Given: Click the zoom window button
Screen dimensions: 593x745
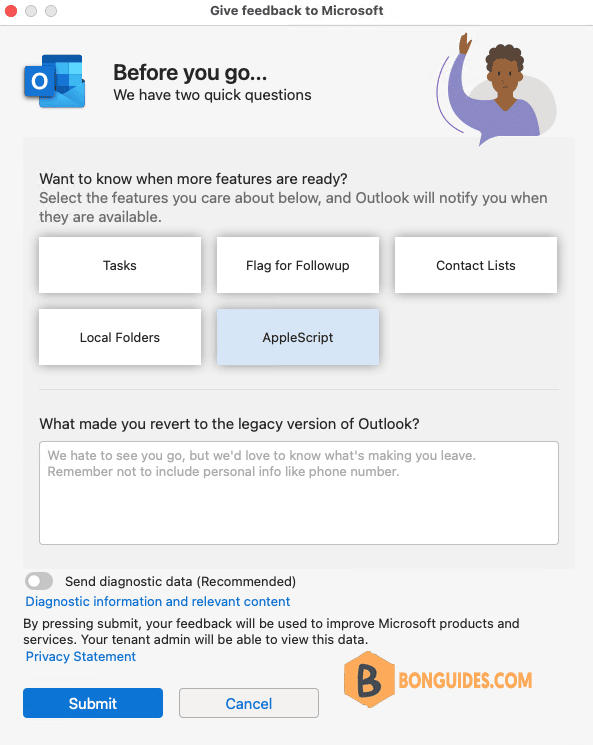Looking at the screenshot, I should tap(51, 10).
